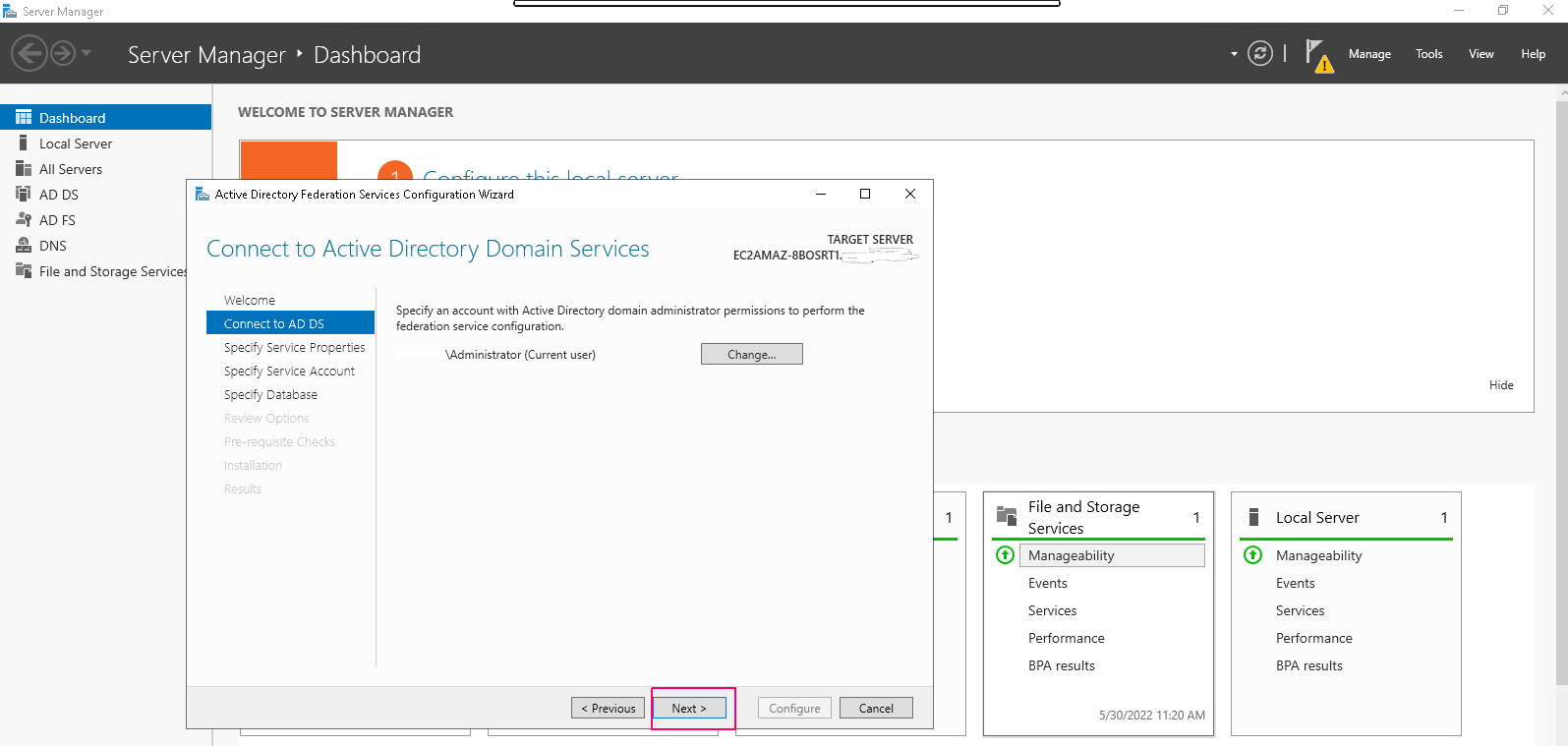1568x746 pixels.
Task: Click the back navigation arrow in Server Manager
Action: pyautogui.click(x=29, y=53)
